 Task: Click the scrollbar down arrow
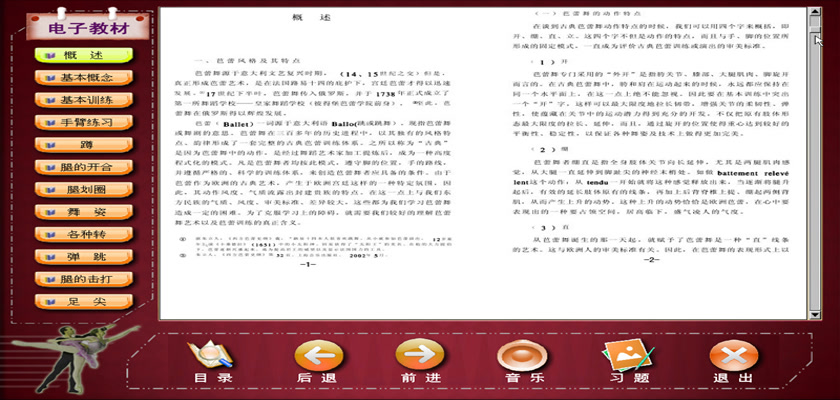pos(814,315)
